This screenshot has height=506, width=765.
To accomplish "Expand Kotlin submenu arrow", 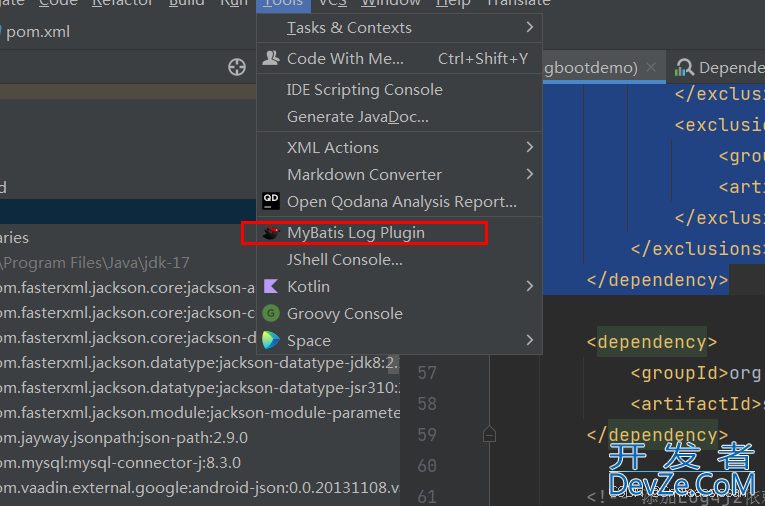I will (x=530, y=286).
